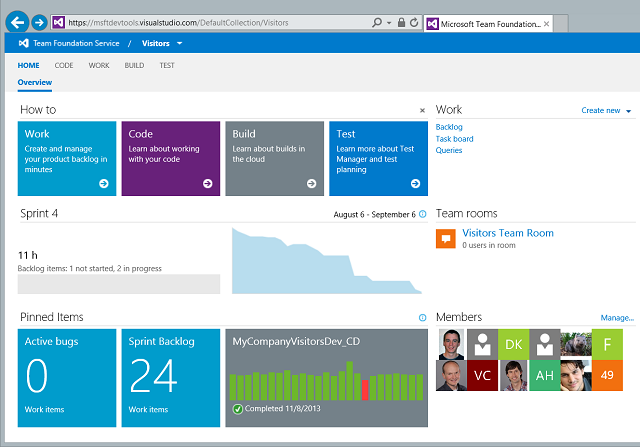Screen dimensions: 640x447
Task: Click the bald man member photo
Action: (x=451, y=375)
